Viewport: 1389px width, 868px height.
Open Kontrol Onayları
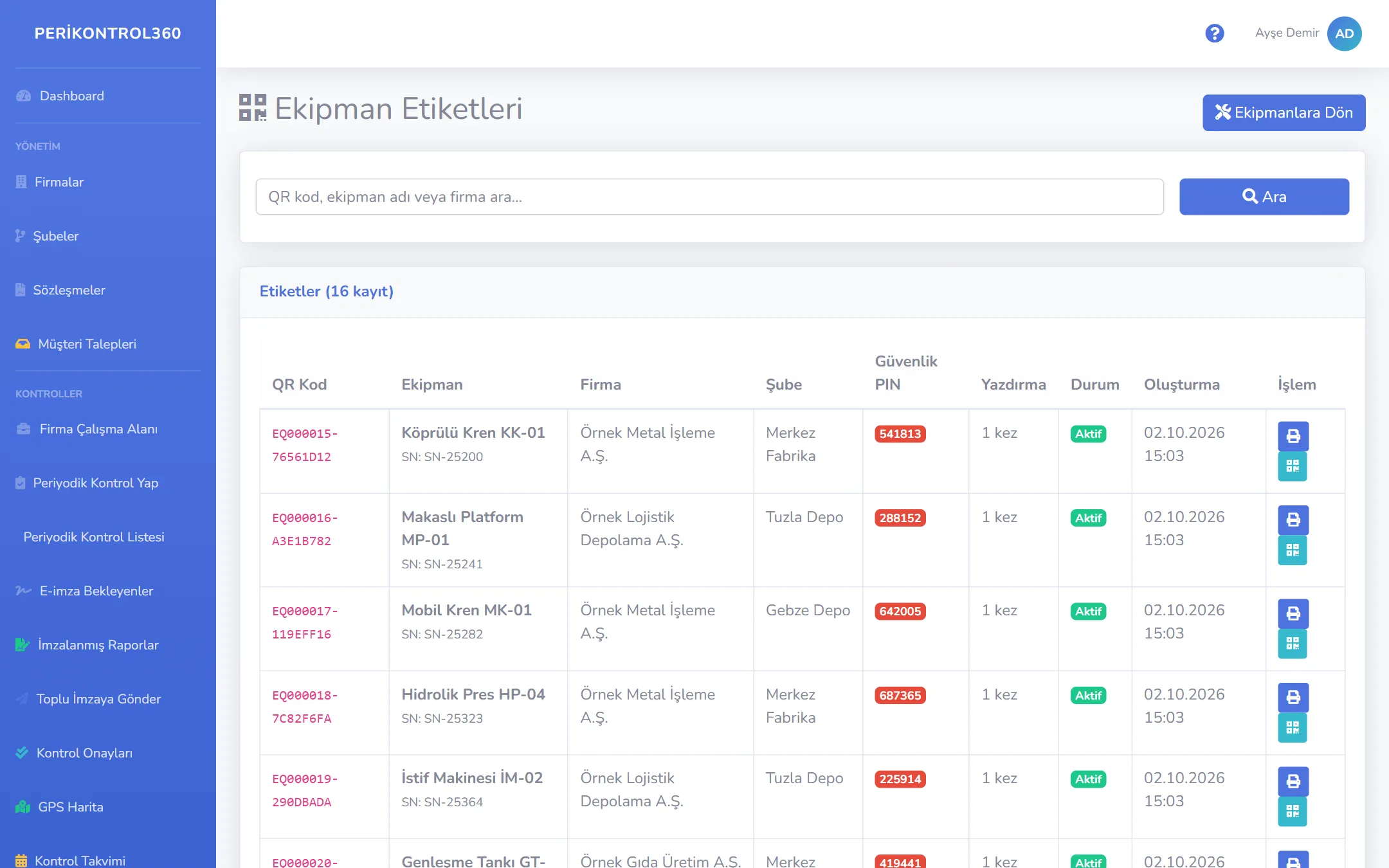click(x=107, y=753)
